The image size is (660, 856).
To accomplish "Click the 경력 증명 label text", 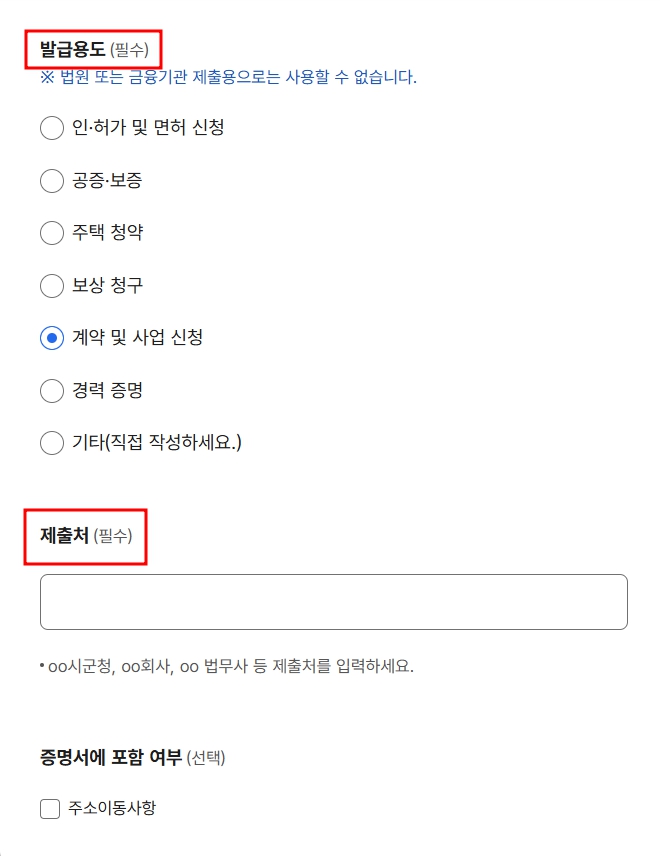I will (105, 390).
